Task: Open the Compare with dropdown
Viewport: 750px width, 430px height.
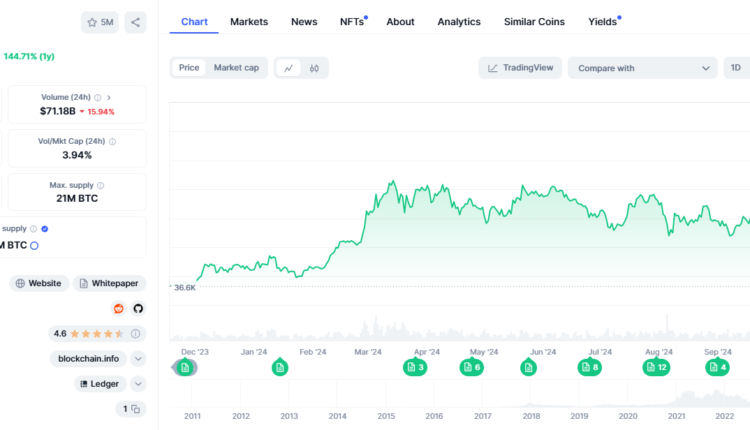Action: 642,68
